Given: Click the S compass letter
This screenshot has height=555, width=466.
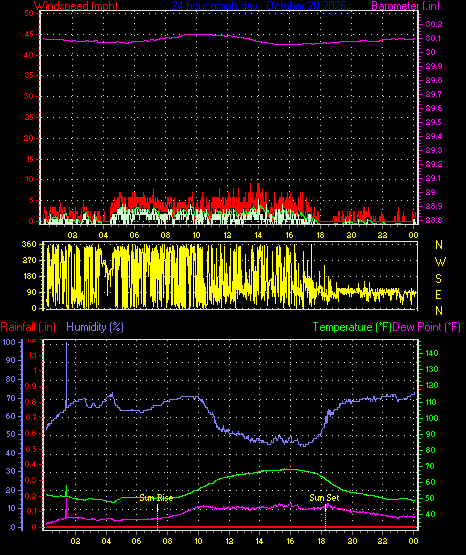Looking at the screenshot, I should pos(438,279).
